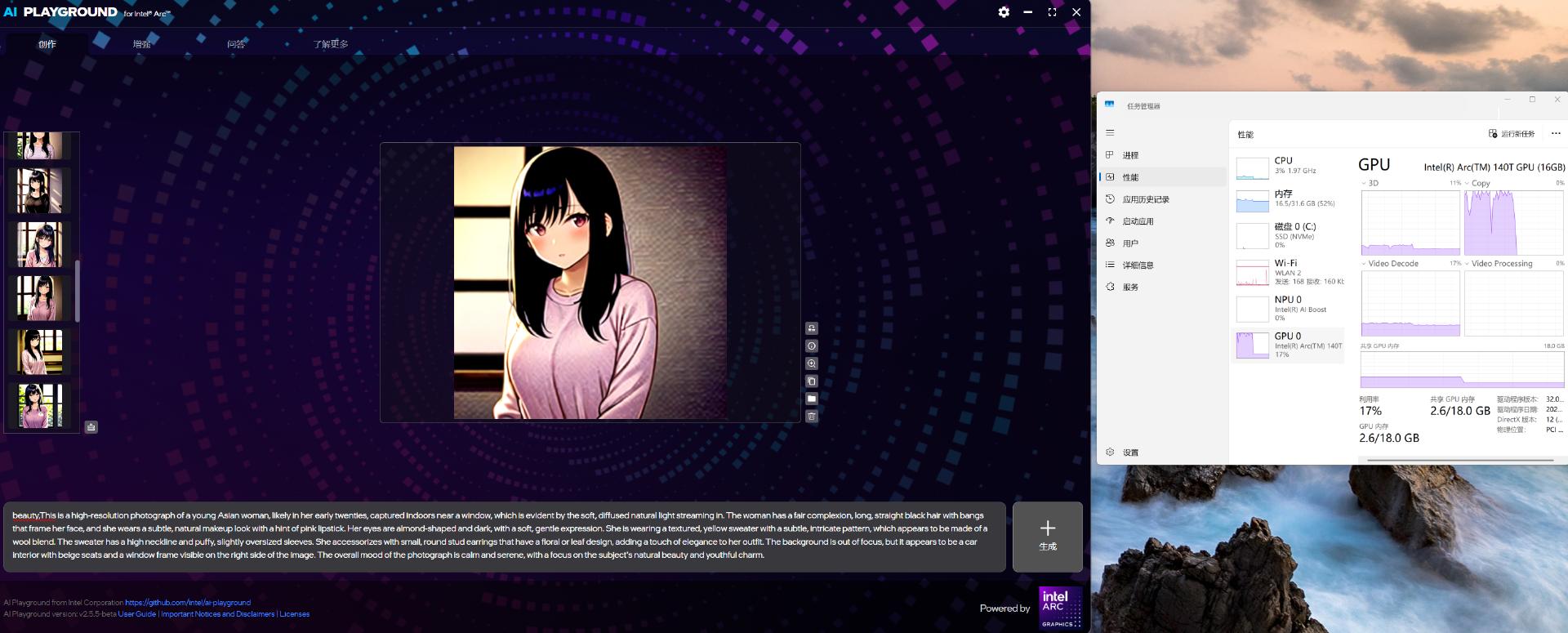This screenshot has width=1568, height=633.
Task: Toggle fullscreen mode in AI Playground
Action: click(1052, 12)
